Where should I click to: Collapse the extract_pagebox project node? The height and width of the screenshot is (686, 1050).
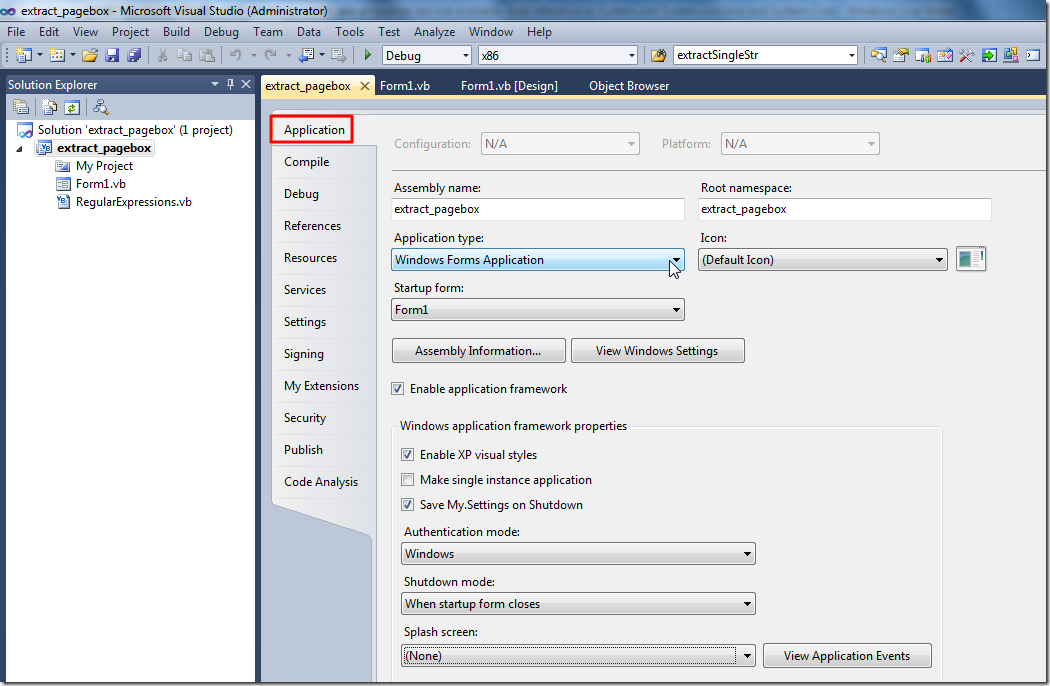point(19,149)
